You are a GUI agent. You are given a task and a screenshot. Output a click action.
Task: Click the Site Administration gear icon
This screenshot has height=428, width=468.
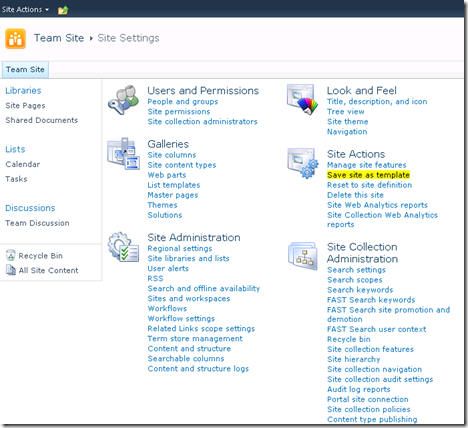click(x=123, y=247)
